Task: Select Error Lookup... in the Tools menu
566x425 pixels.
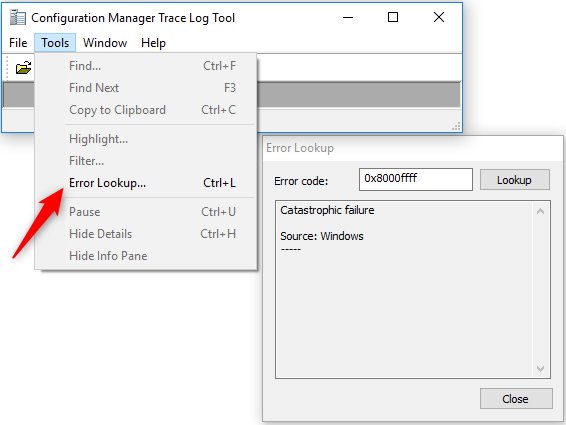Action: click(146, 183)
